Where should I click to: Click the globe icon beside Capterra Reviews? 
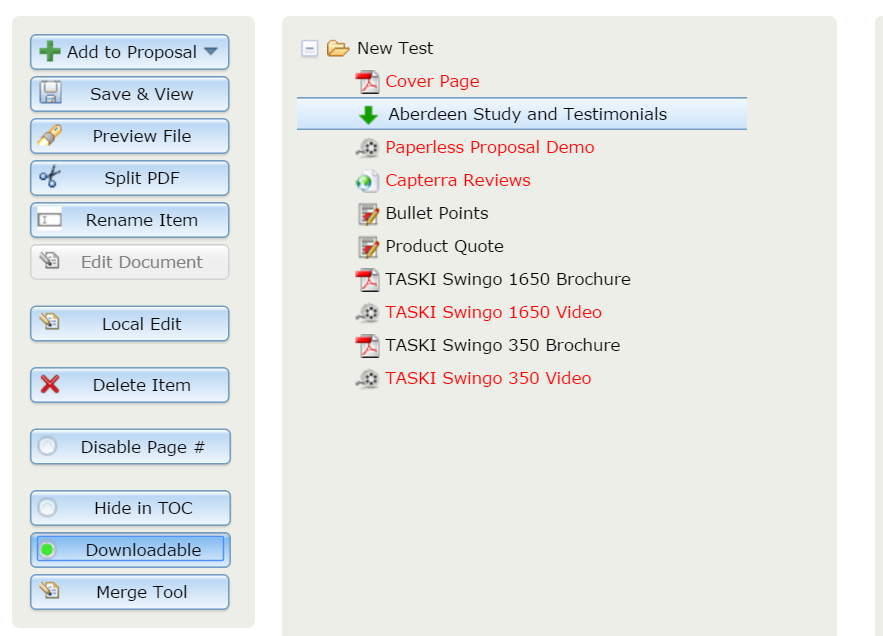368,181
